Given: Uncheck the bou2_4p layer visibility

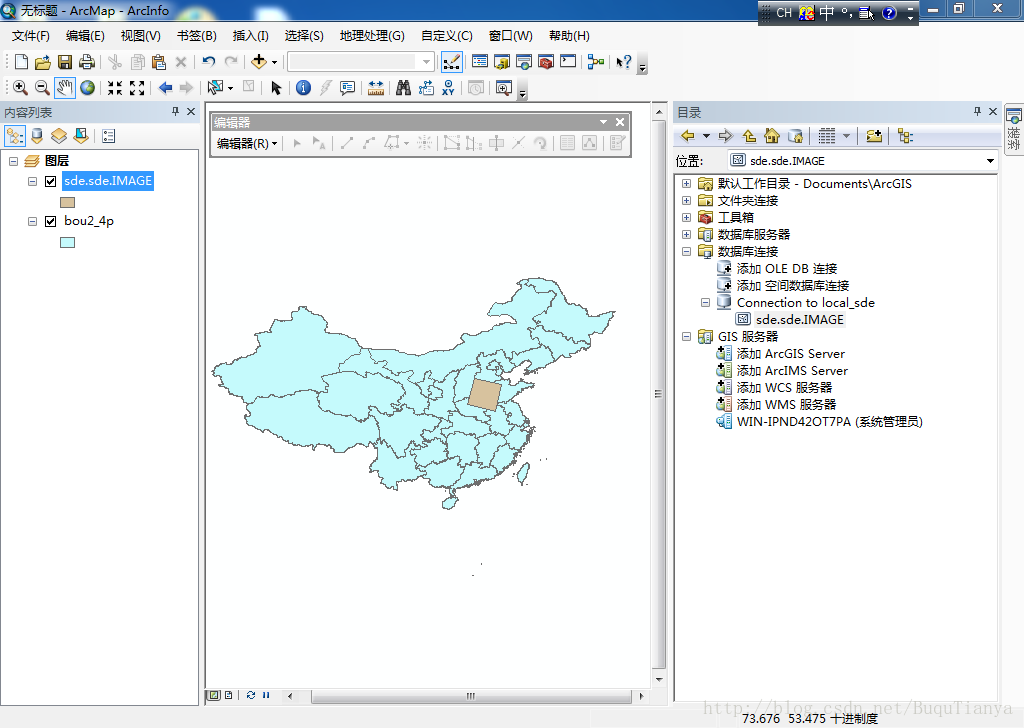Looking at the screenshot, I should click(x=50, y=221).
